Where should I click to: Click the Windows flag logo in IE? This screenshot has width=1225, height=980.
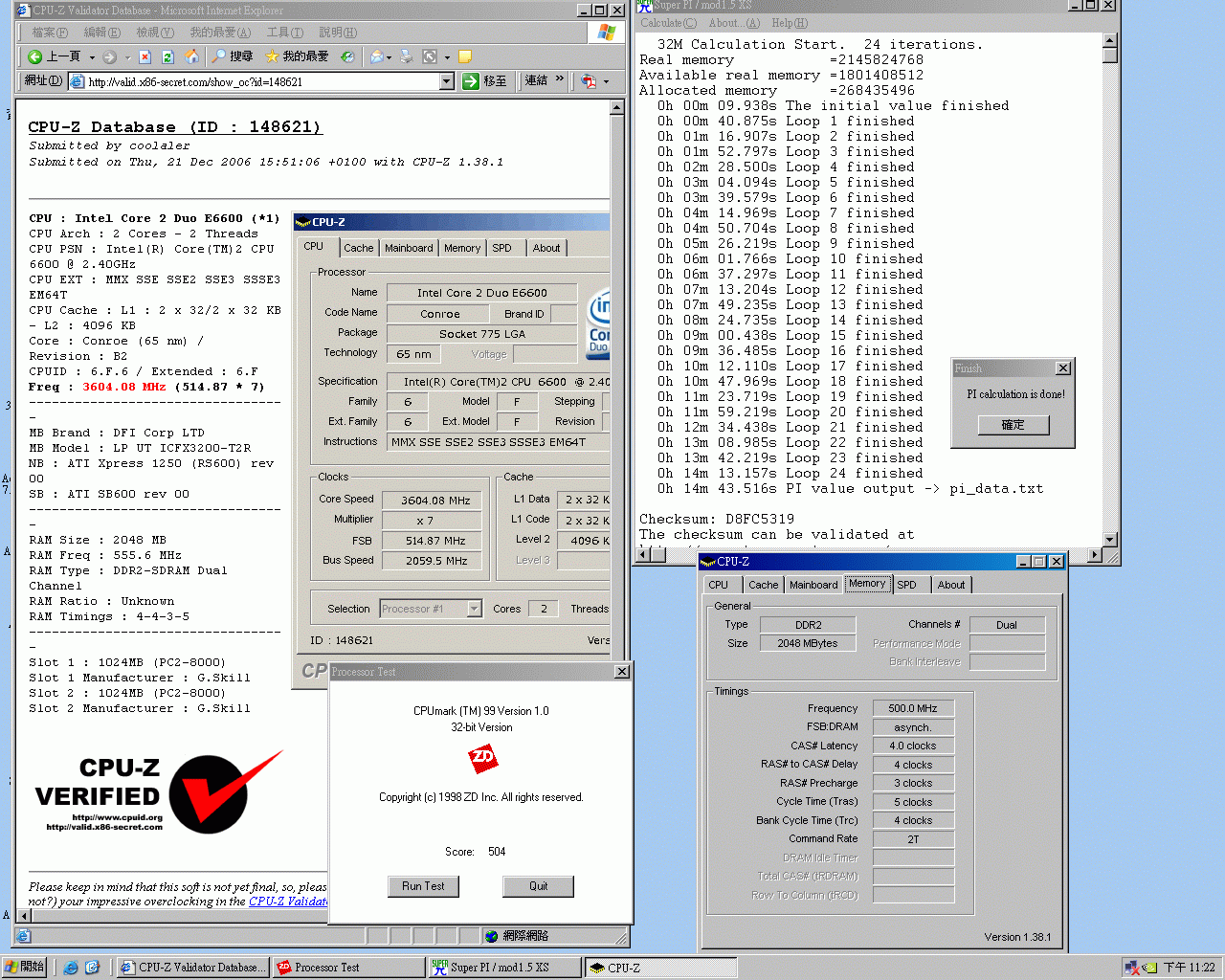point(606,32)
